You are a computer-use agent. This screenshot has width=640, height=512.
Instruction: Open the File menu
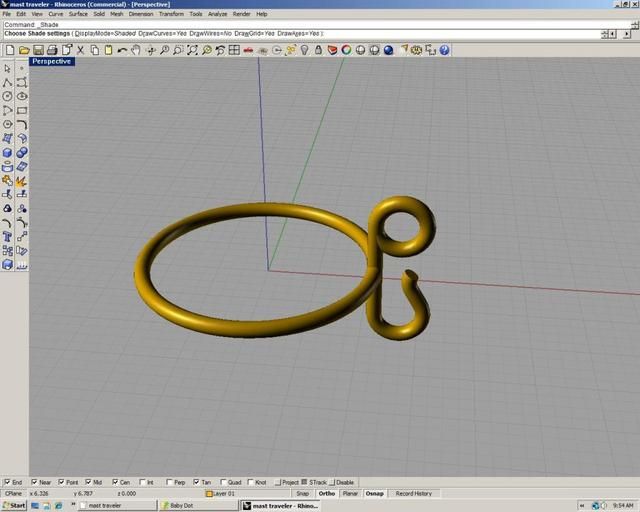pyautogui.click(x=7, y=14)
